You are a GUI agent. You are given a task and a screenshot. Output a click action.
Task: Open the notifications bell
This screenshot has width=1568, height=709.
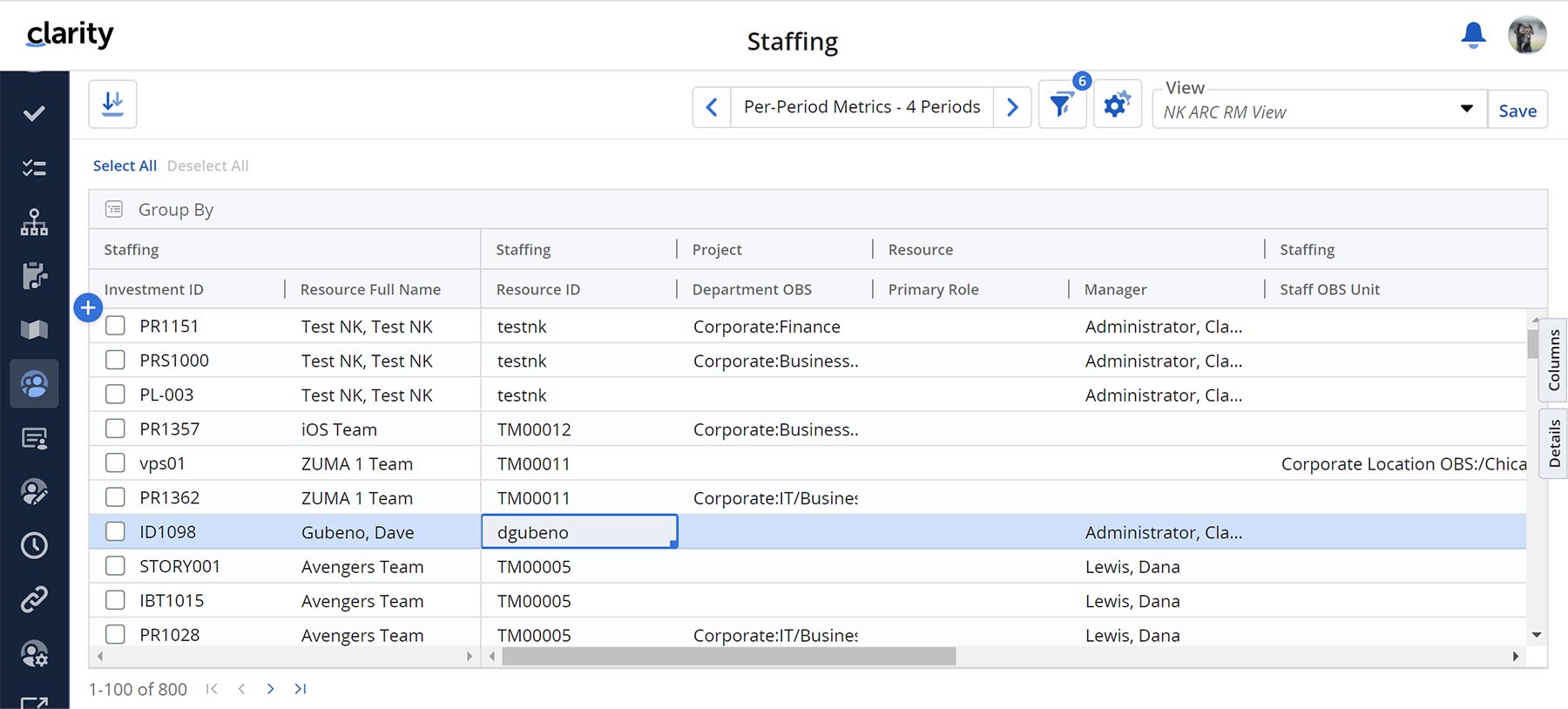[1473, 35]
